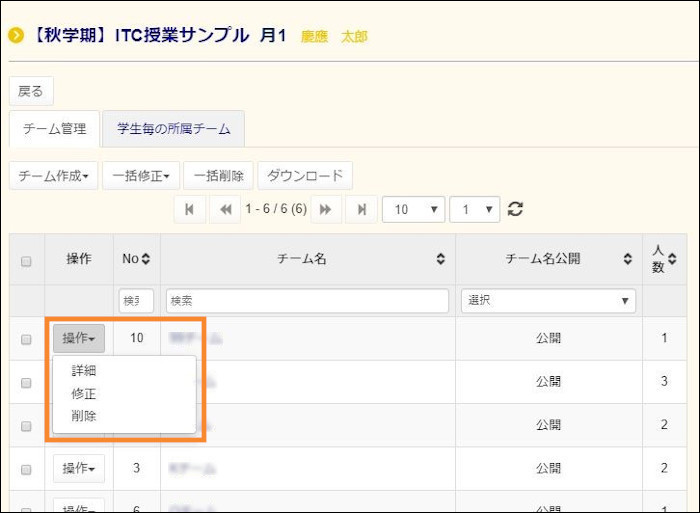The width and height of the screenshot is (700, 513).
Task: Select the checkbox for row No 3
Action: 27,468
